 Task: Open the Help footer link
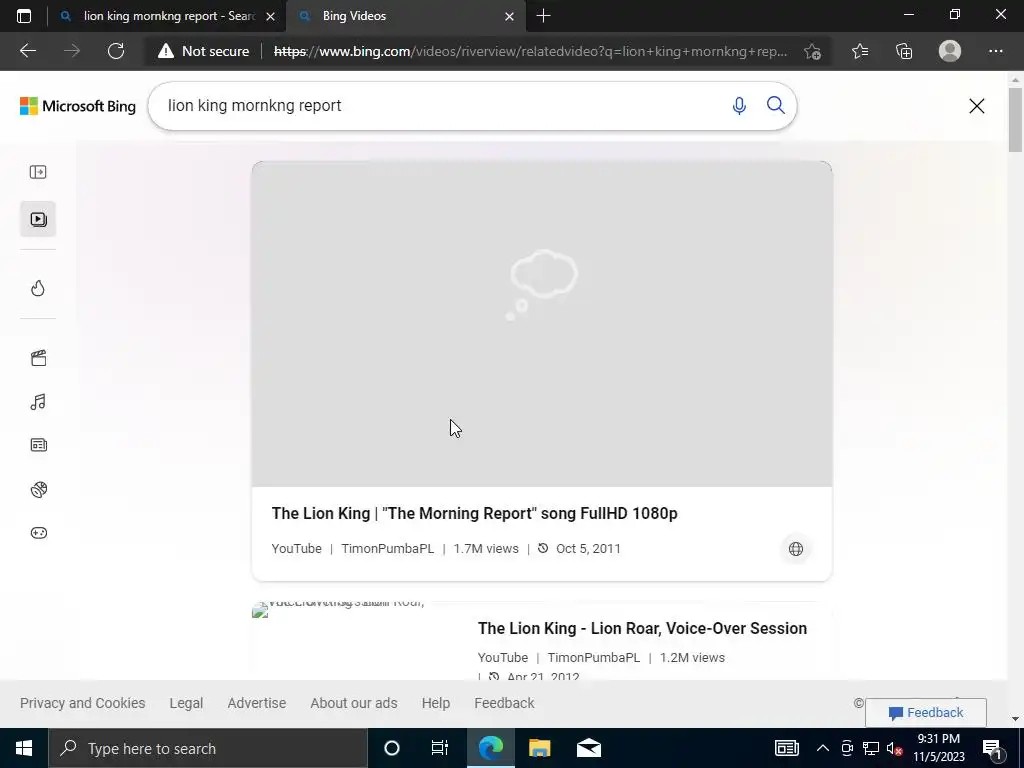point(436,703)
